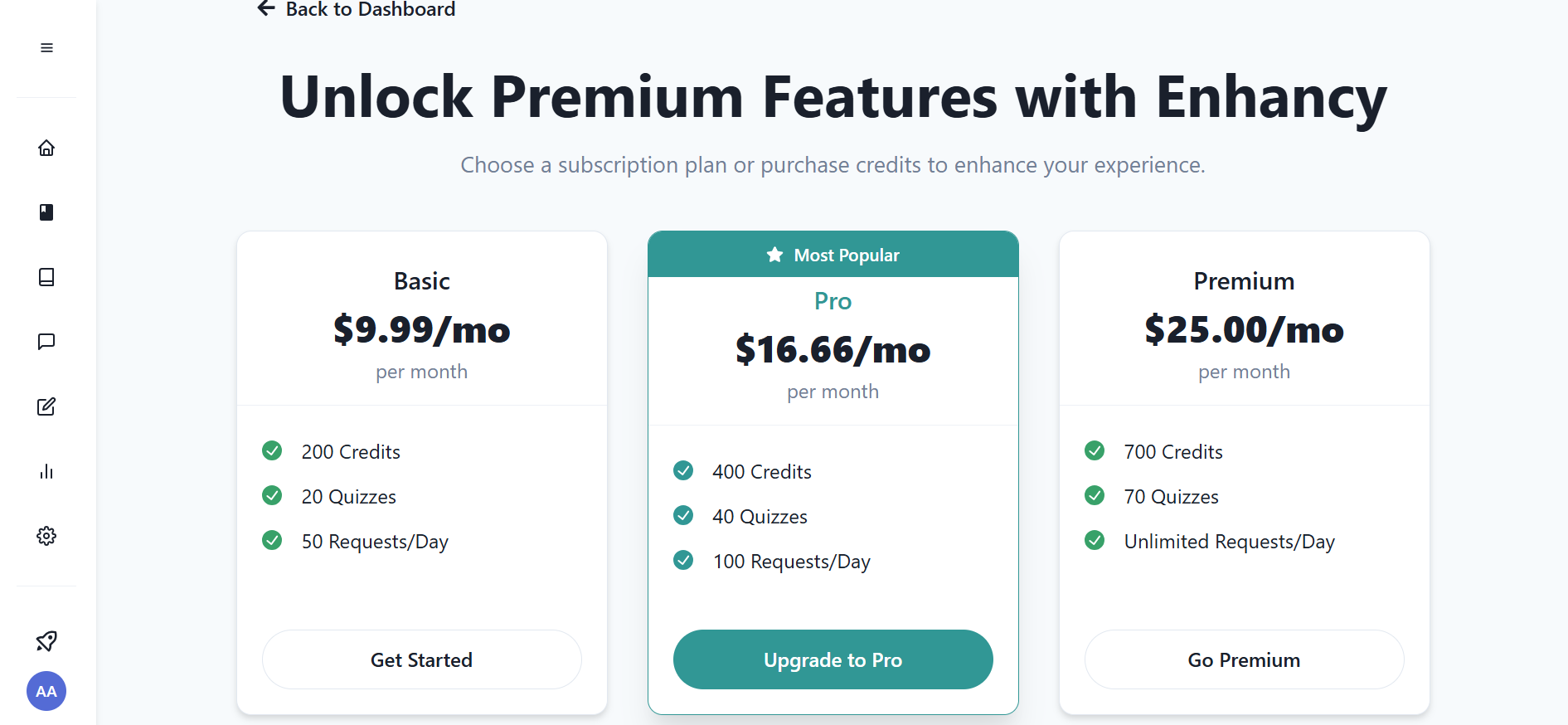
Task: Click the Pro plan $16.66/mo price
Action: coord(833,350)
